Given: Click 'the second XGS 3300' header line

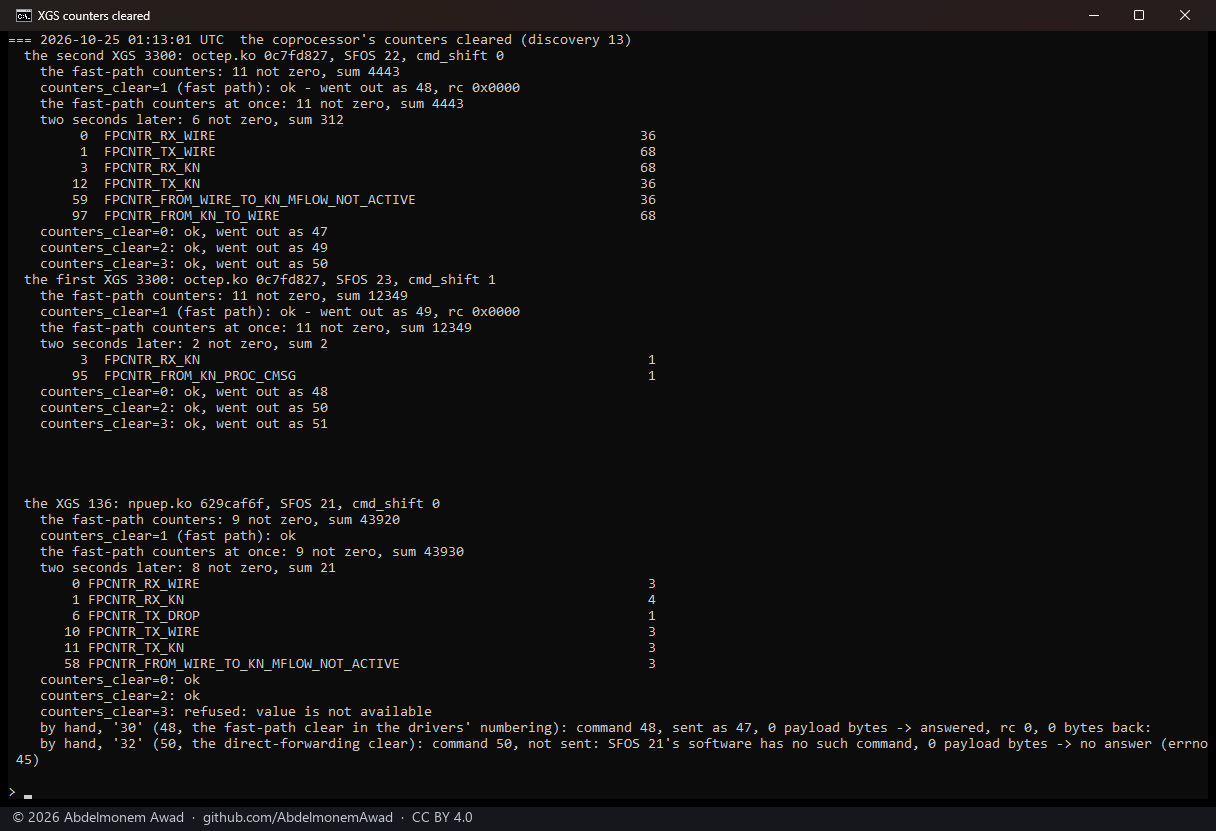Looking at the screenshot, I should pyautogui.click(x=264, y=56).
